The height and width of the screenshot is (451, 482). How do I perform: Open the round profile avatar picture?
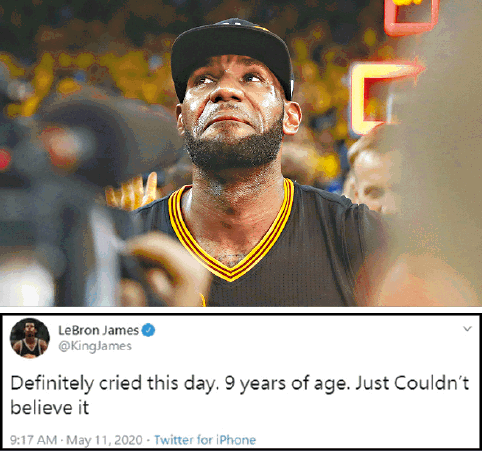point(30,338)
